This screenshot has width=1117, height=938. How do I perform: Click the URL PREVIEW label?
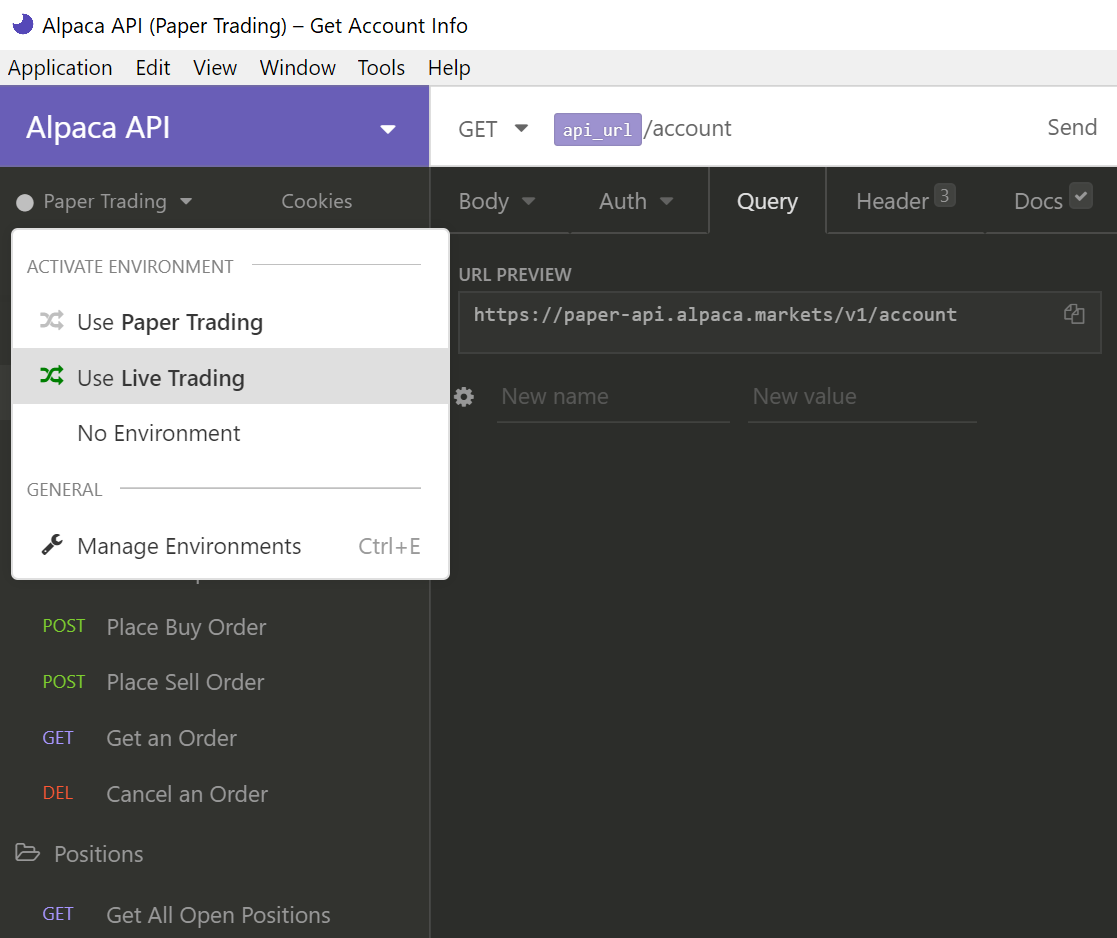tap(514, 275)
